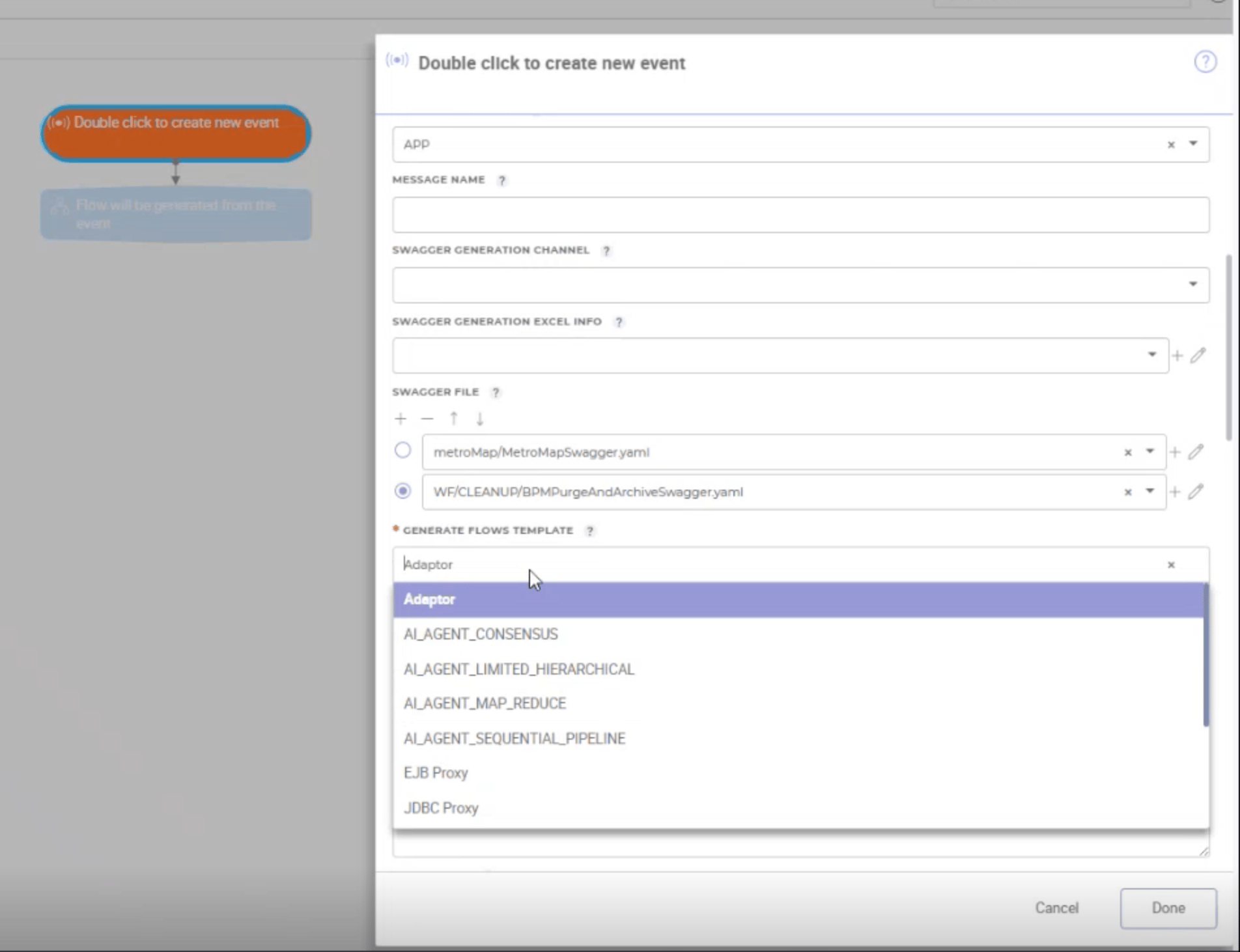Move selected Swagger file up
Image resolution: width=1240 pixels, height=952 pixels.
tap(454, 419)
